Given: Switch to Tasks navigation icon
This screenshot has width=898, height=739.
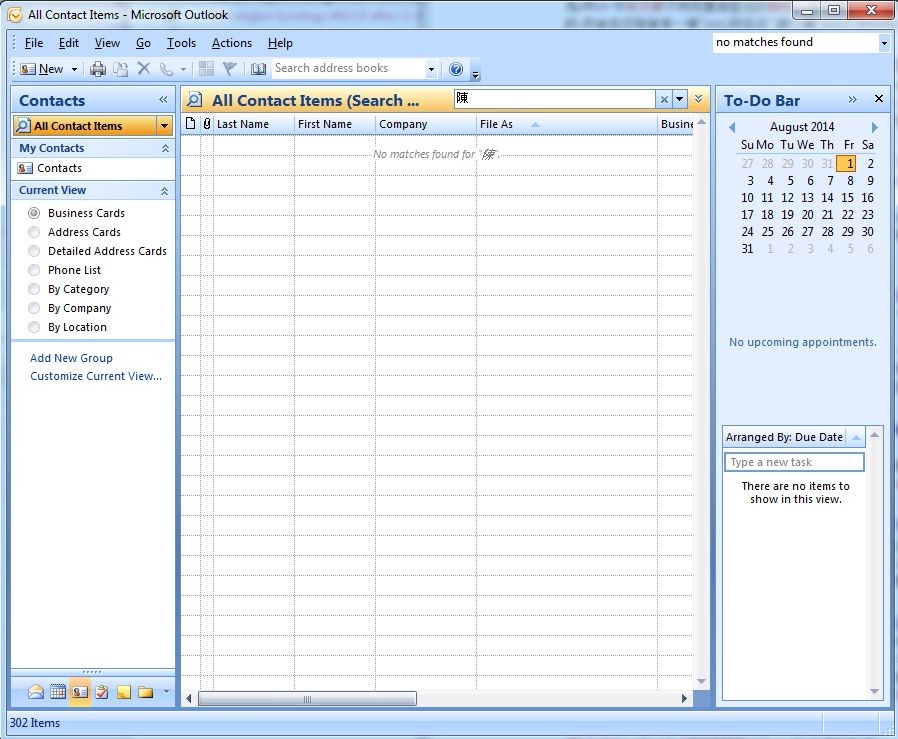Looking at the screenshot, I should click(102, 692).
